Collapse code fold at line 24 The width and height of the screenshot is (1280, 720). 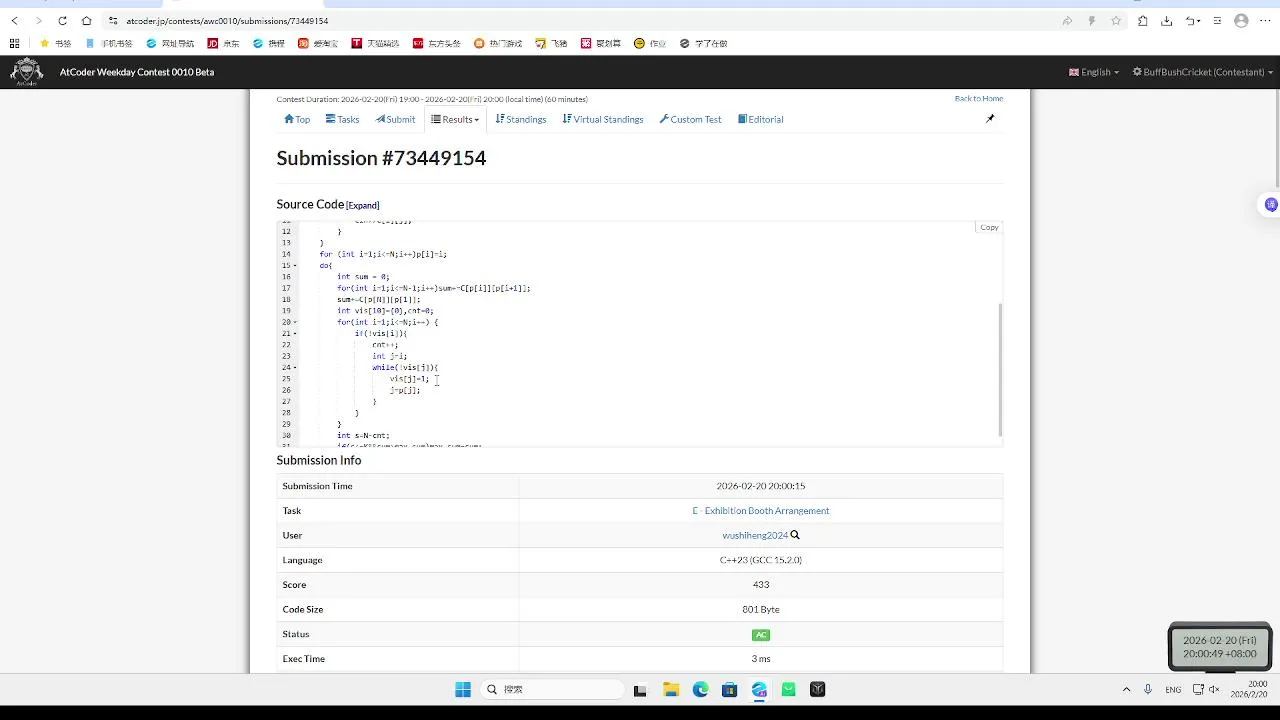pos(295,367)
